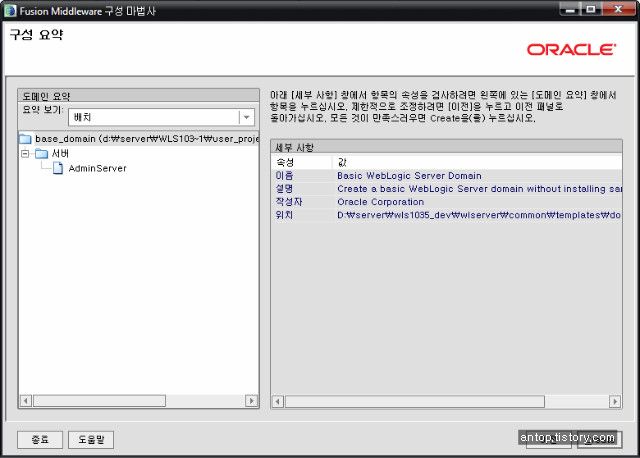Close the Fusion Middleware wizard window
The width and height of the screenshot is (640, 458).
coord(619,9)
